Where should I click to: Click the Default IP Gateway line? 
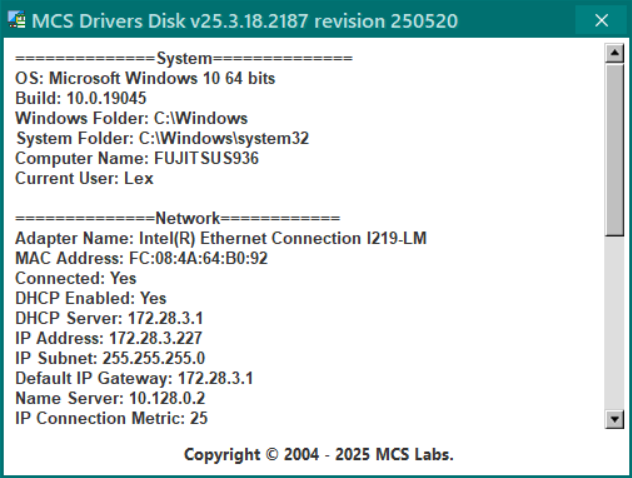(134, 378)
